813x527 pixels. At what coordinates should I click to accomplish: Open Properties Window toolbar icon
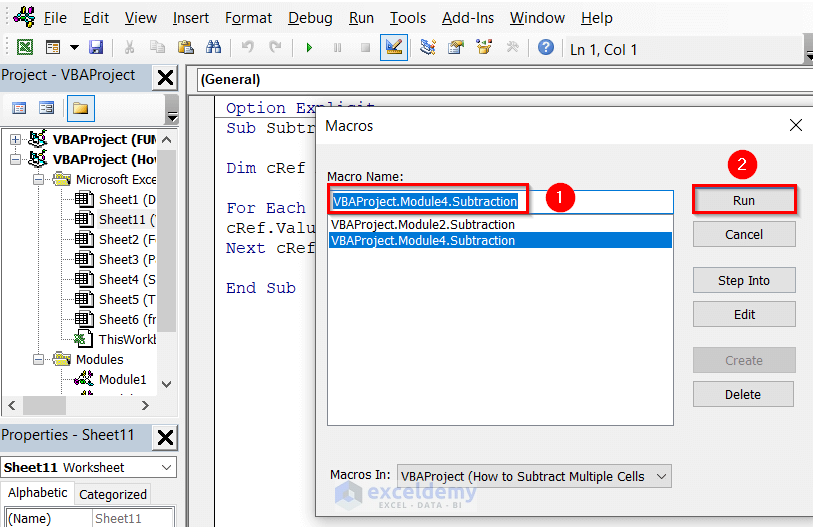click(x=456, y=48)
